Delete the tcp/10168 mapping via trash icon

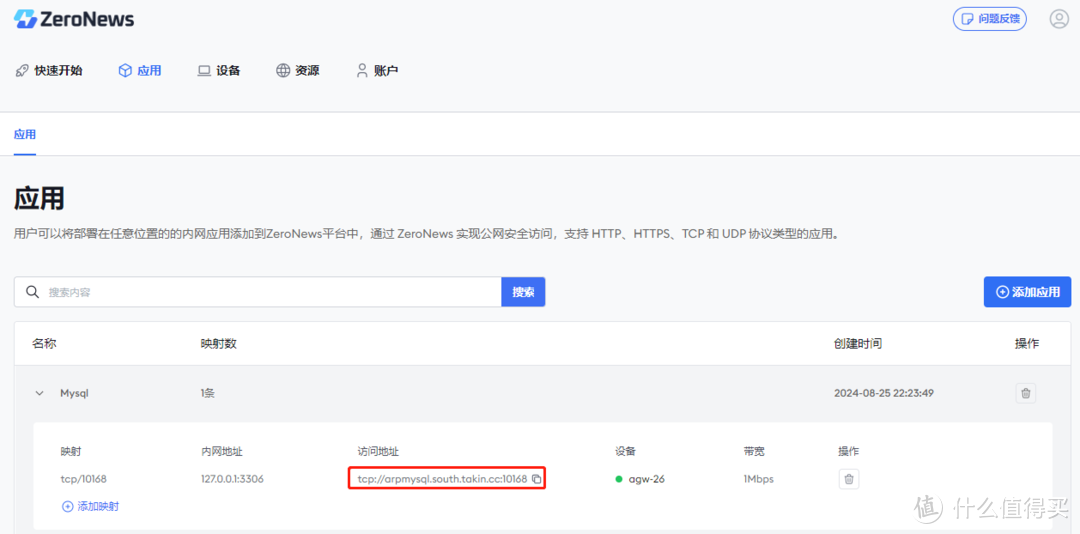tap(849, 479)
